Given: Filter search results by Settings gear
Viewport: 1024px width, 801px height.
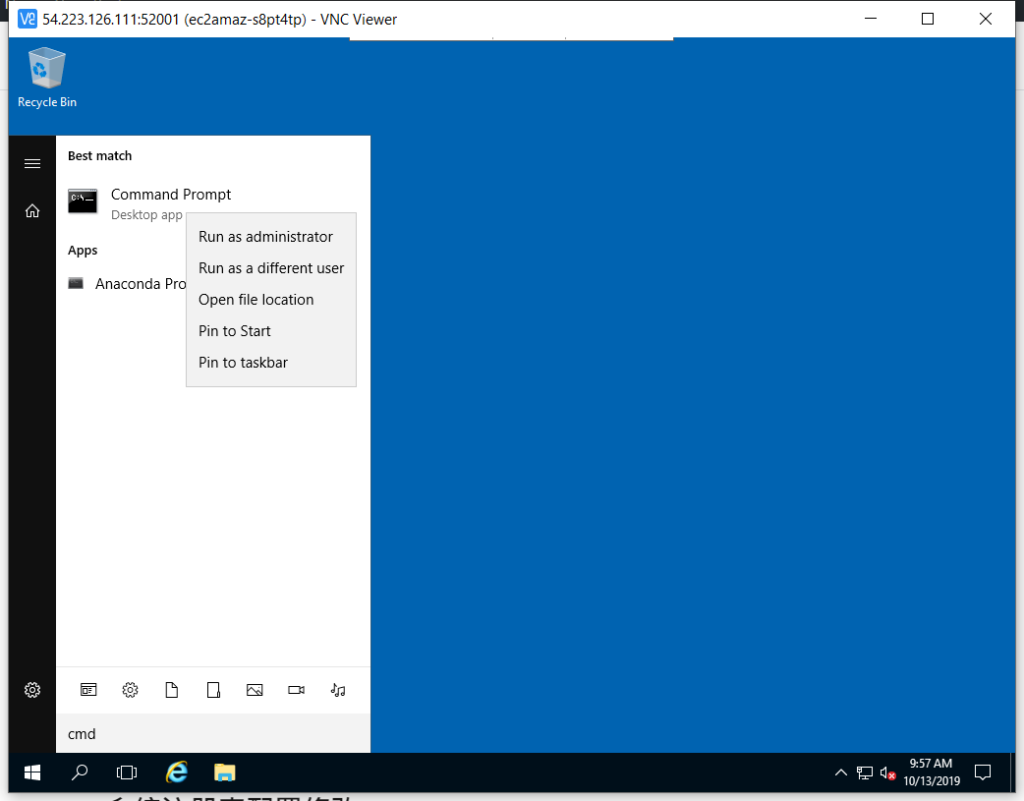Looking at the screenshot, I should point(130,690).
